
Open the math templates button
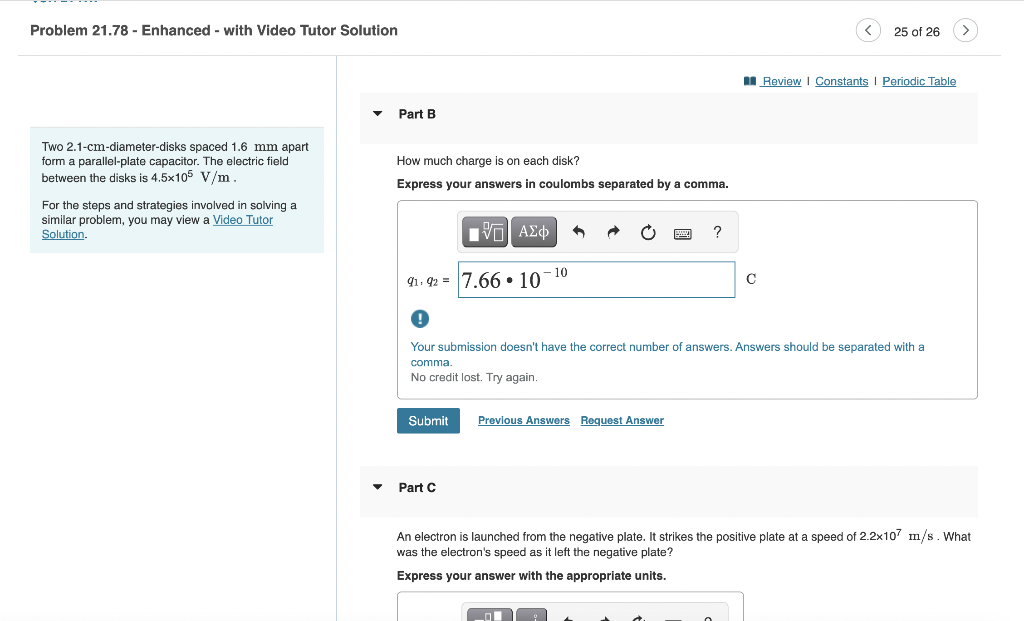pos(485,232)
